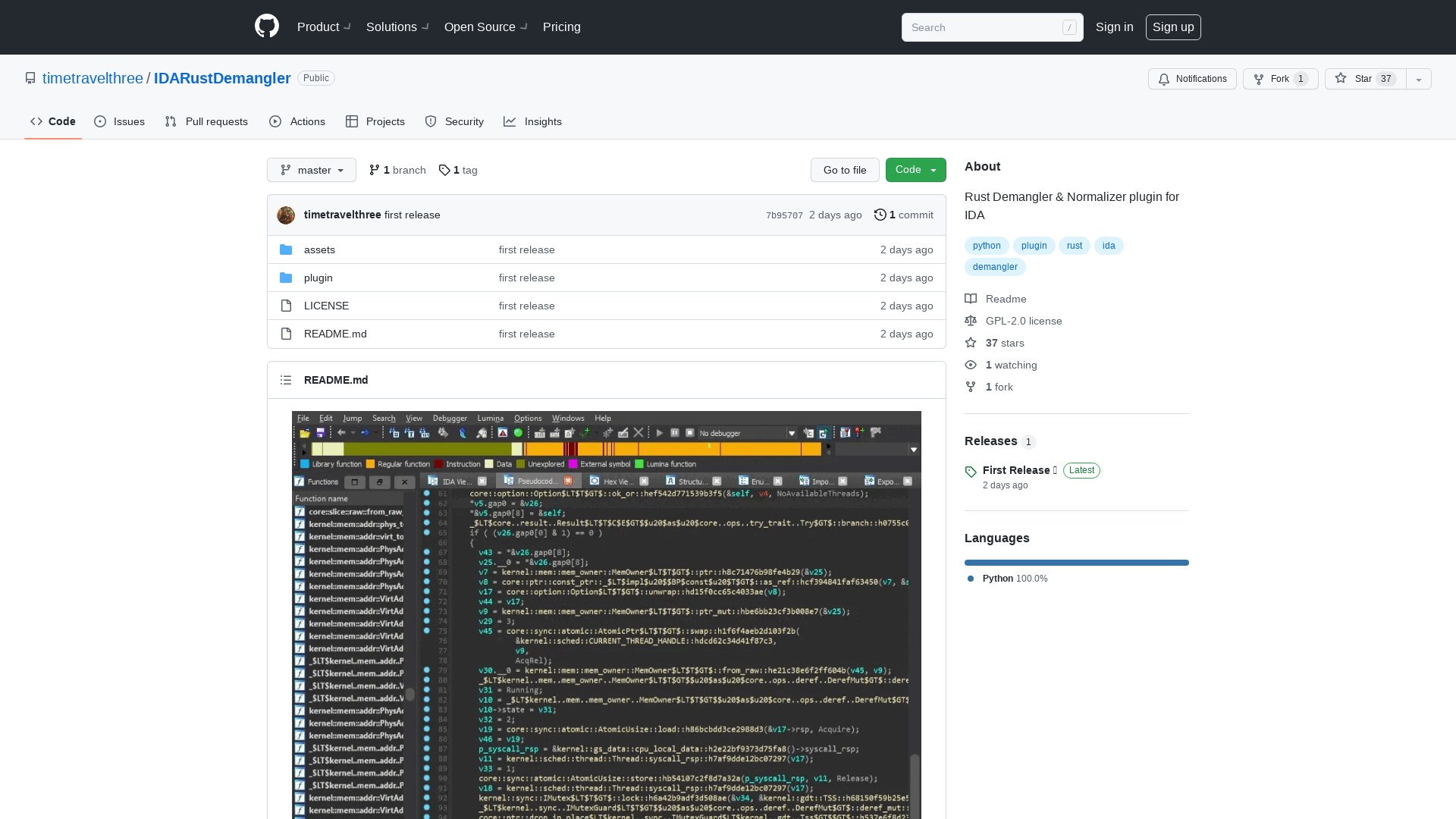
Task: Click the Readme book icon in About
Action: coord(971,299)
